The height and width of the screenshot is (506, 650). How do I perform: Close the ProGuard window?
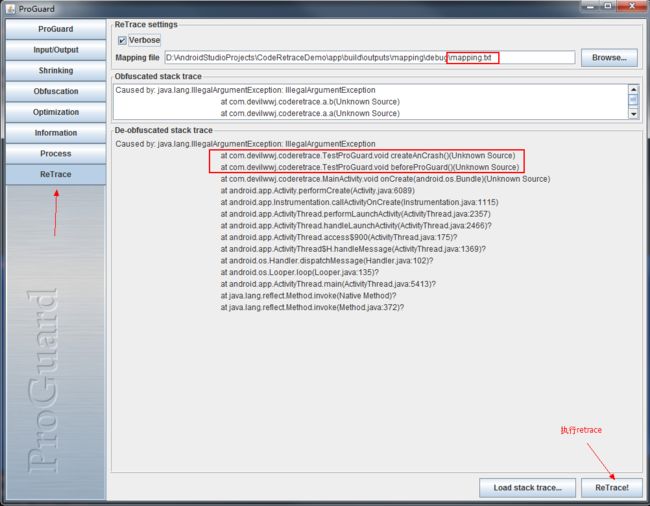[x=632, y=6]
